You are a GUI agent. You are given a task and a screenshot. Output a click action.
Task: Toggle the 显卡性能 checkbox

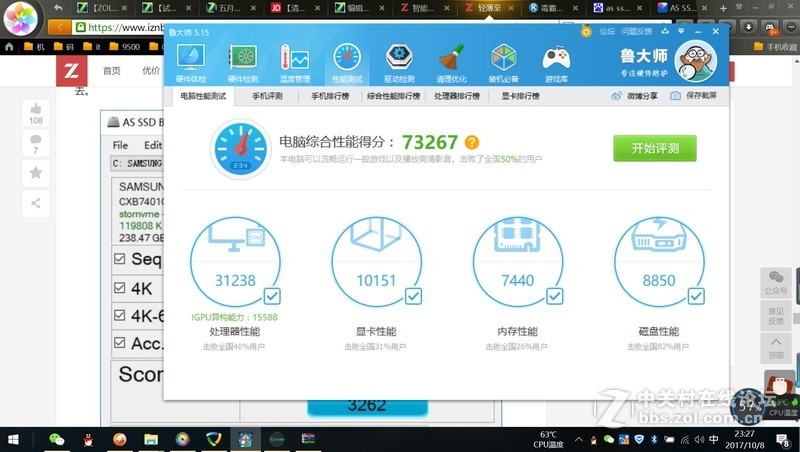click(x=413, y=296)
